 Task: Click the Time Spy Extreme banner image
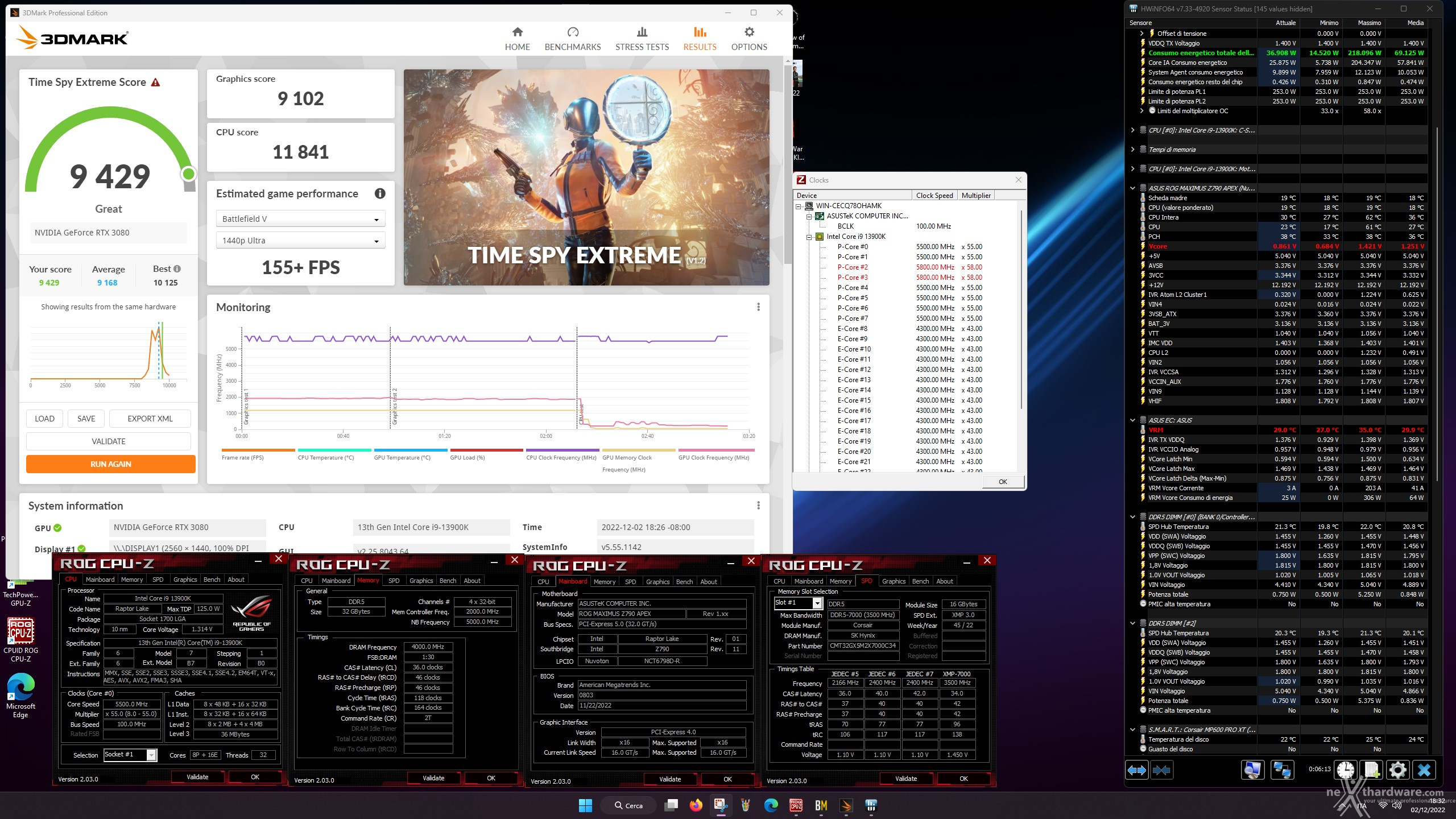click(586, 177)
